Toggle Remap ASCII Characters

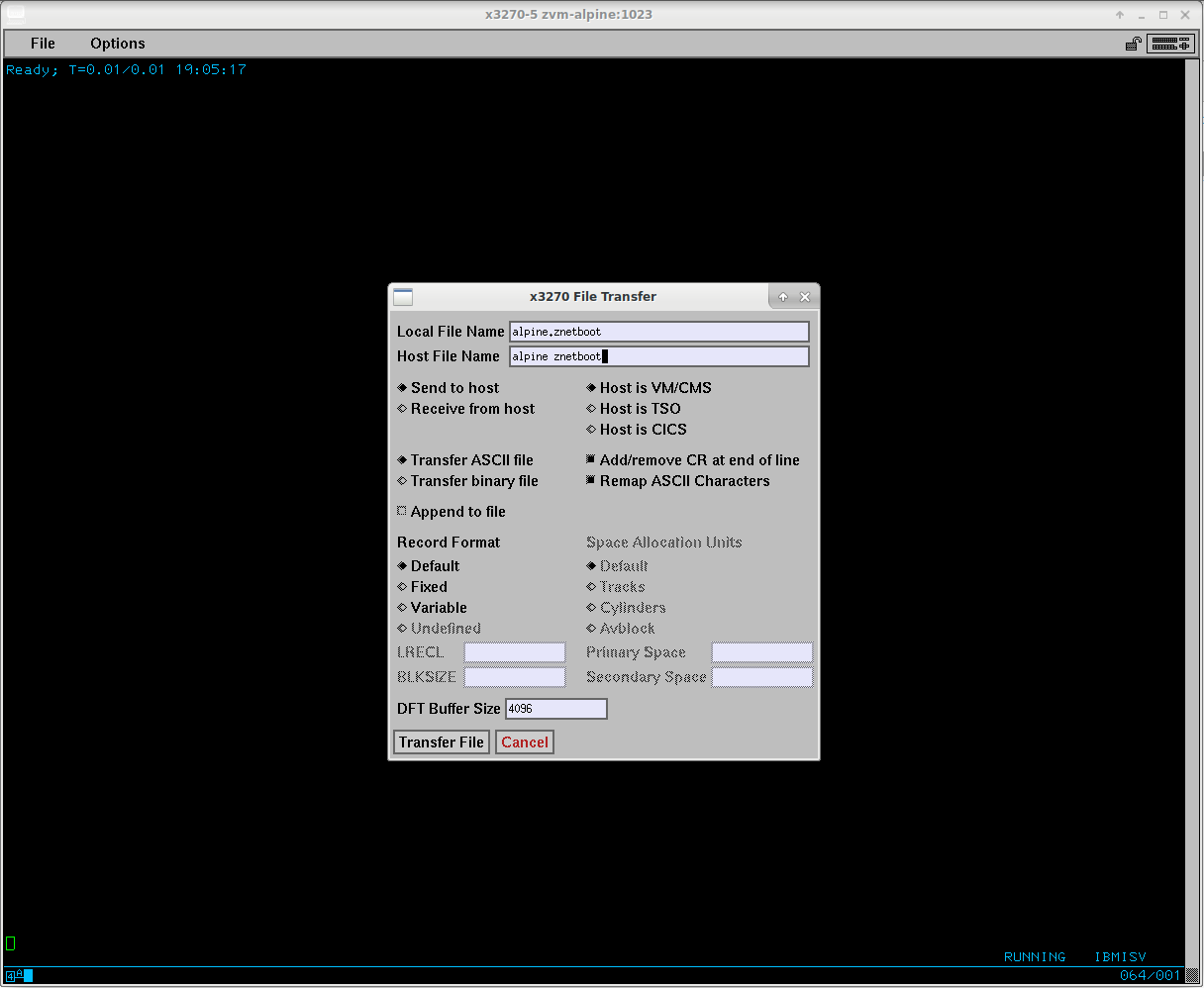[x=678, y=481]
